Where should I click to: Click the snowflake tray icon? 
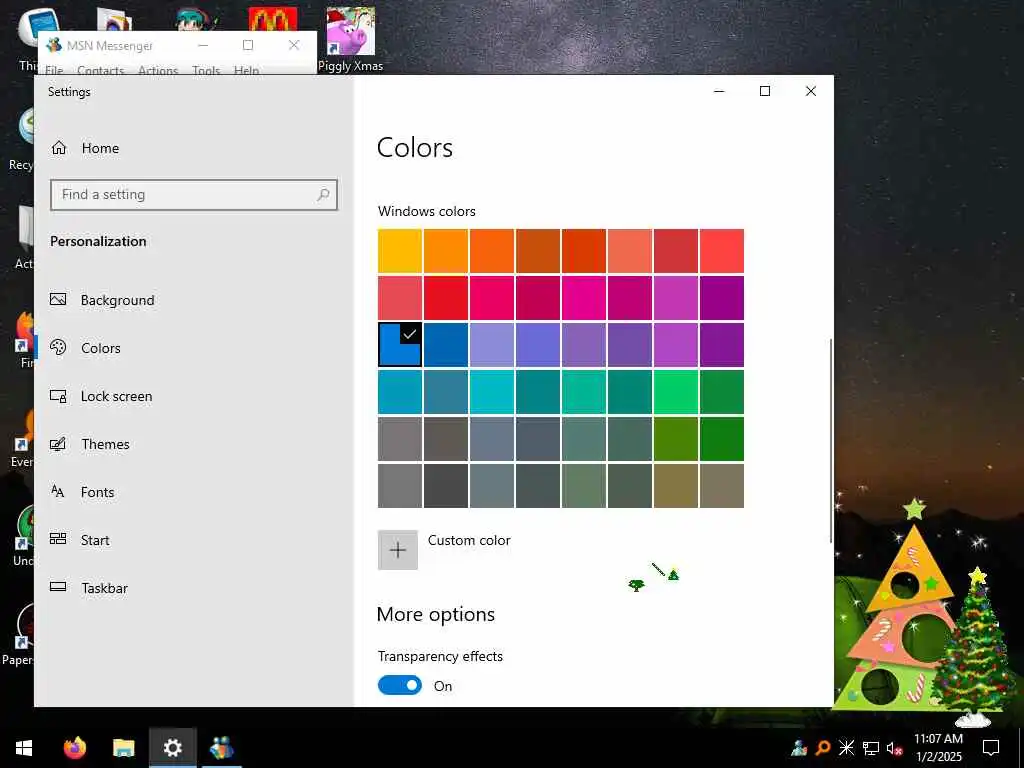(846, 748)
